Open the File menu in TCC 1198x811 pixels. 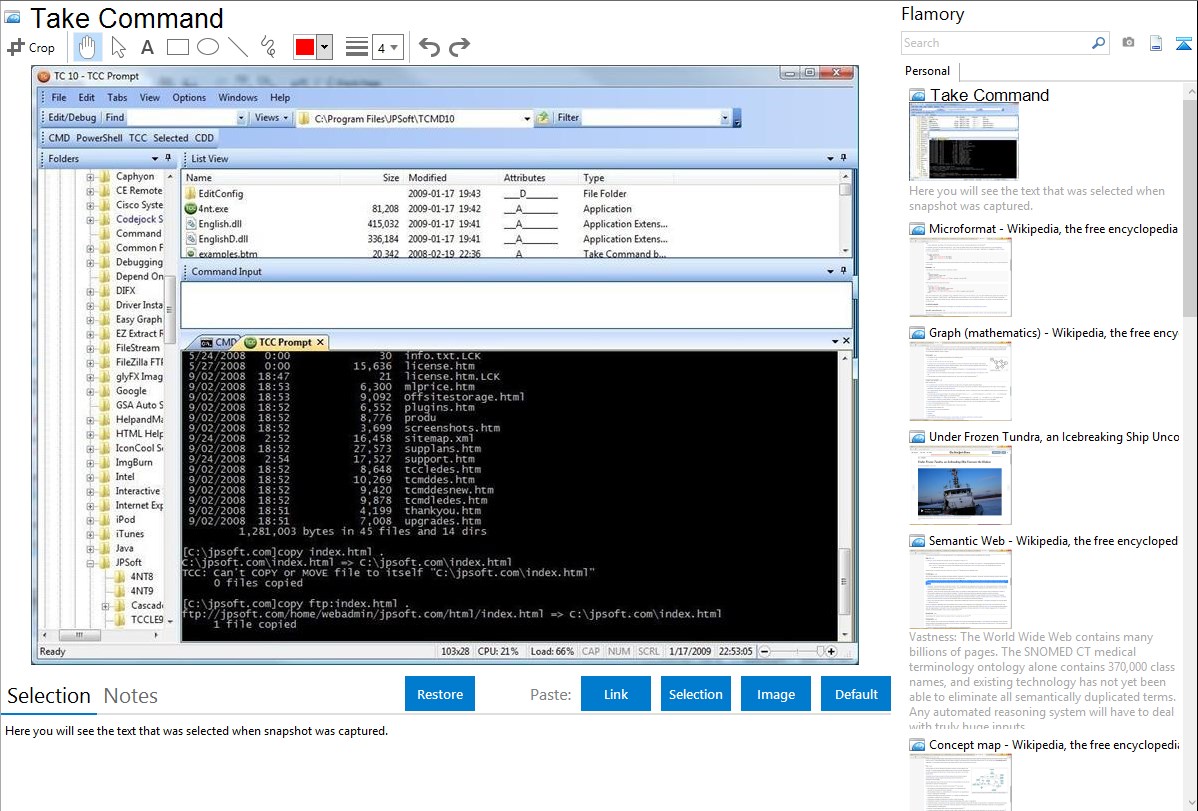point(59,97)
